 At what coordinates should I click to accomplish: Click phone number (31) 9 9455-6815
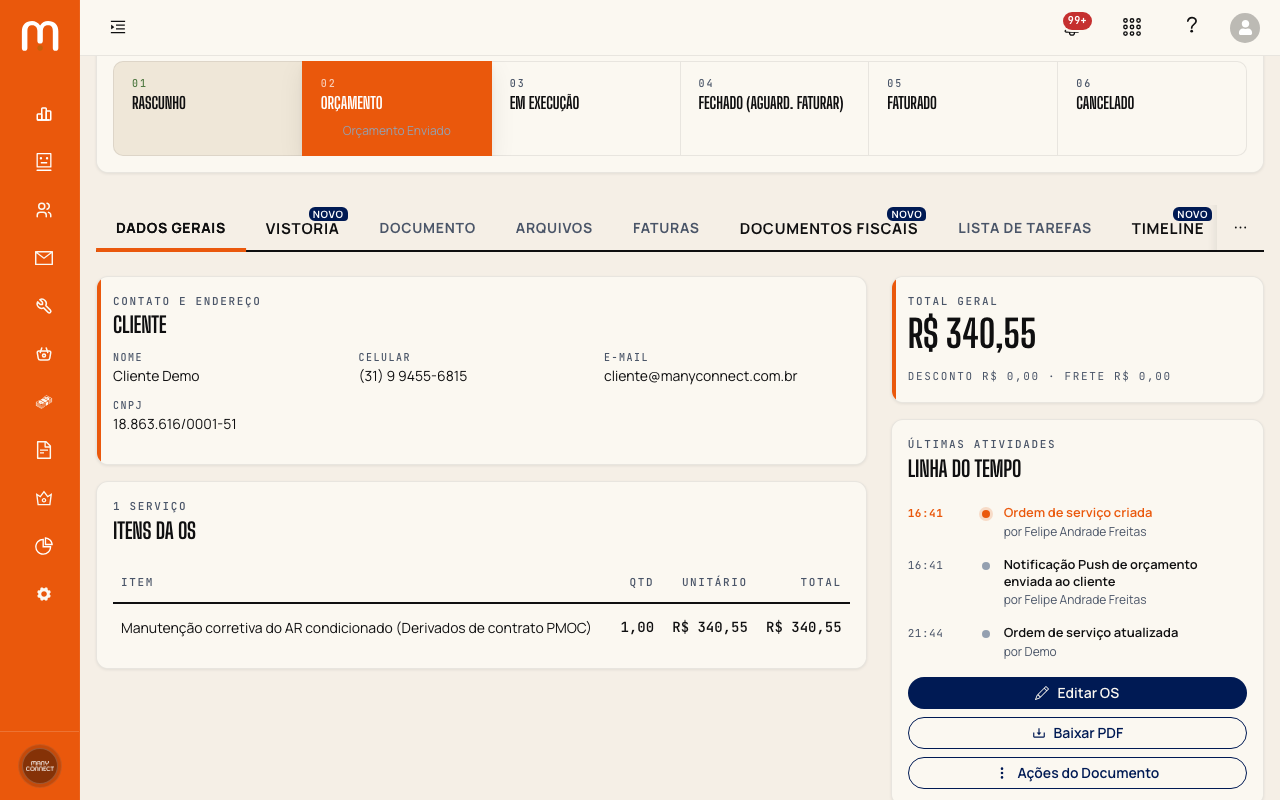pos(413,376)
